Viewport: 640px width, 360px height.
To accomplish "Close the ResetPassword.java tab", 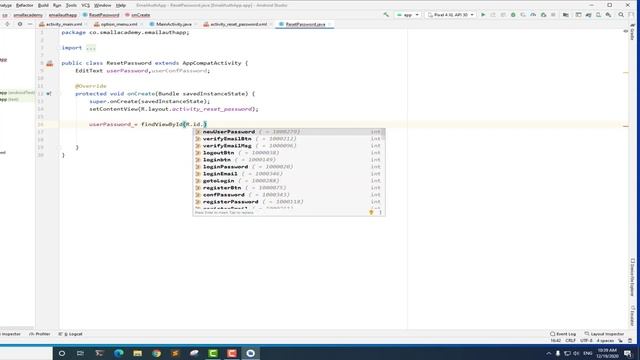I will click(x=329, y=24).
